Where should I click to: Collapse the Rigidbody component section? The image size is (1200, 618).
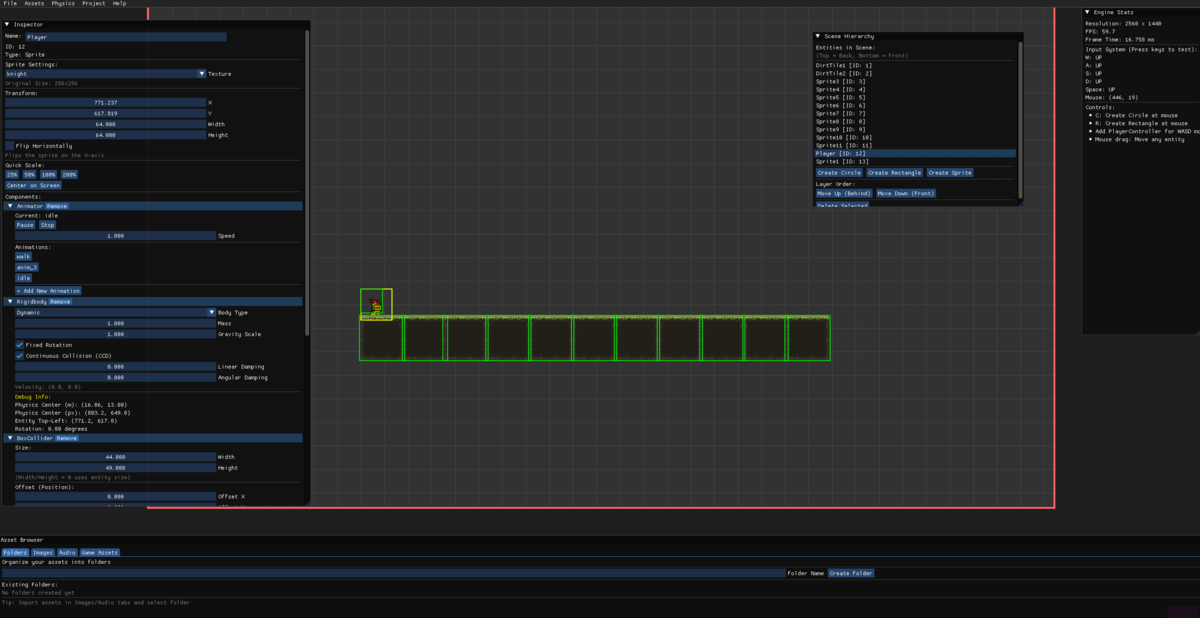[x=10, y=301]
